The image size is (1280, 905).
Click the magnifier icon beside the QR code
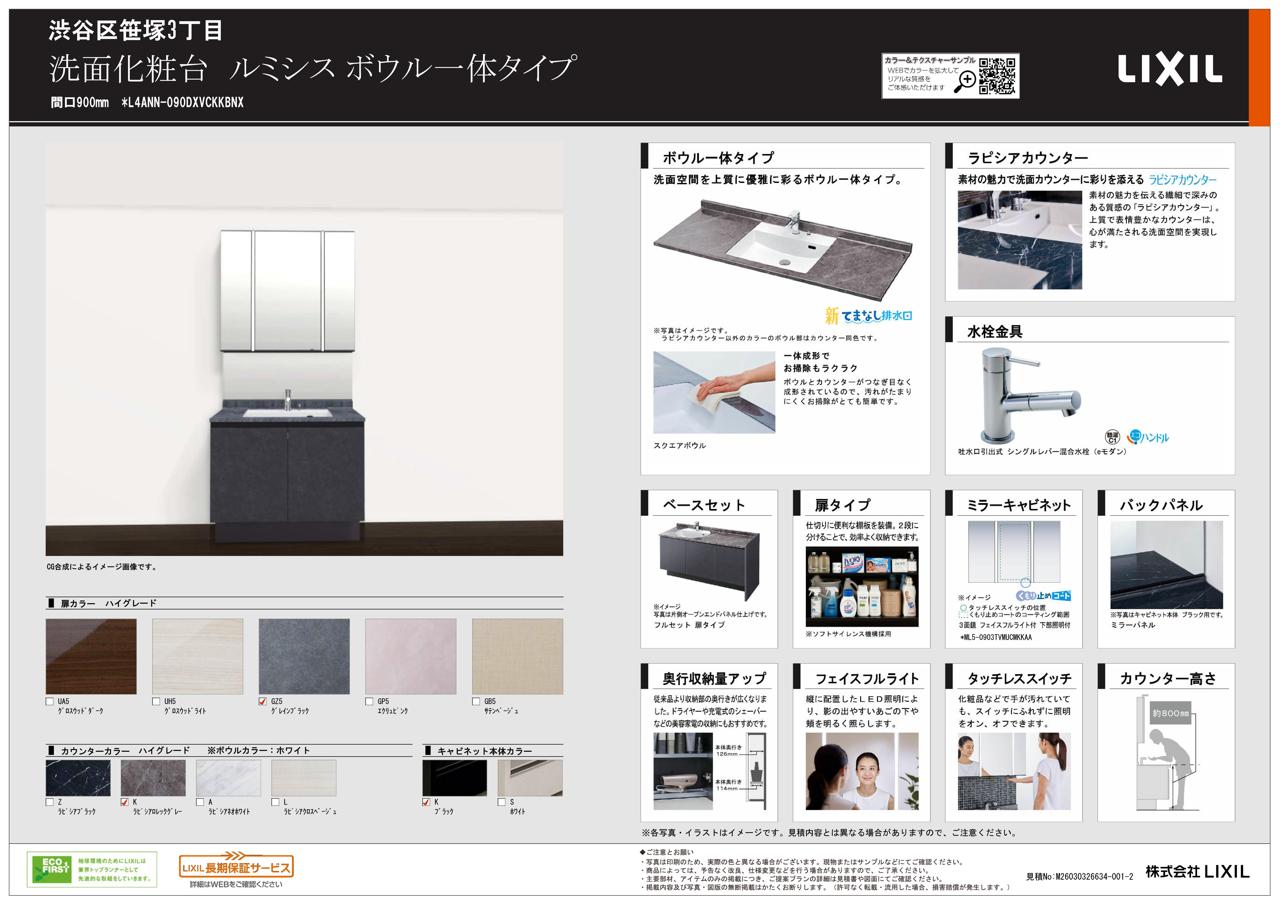click(x=965, y=82)
